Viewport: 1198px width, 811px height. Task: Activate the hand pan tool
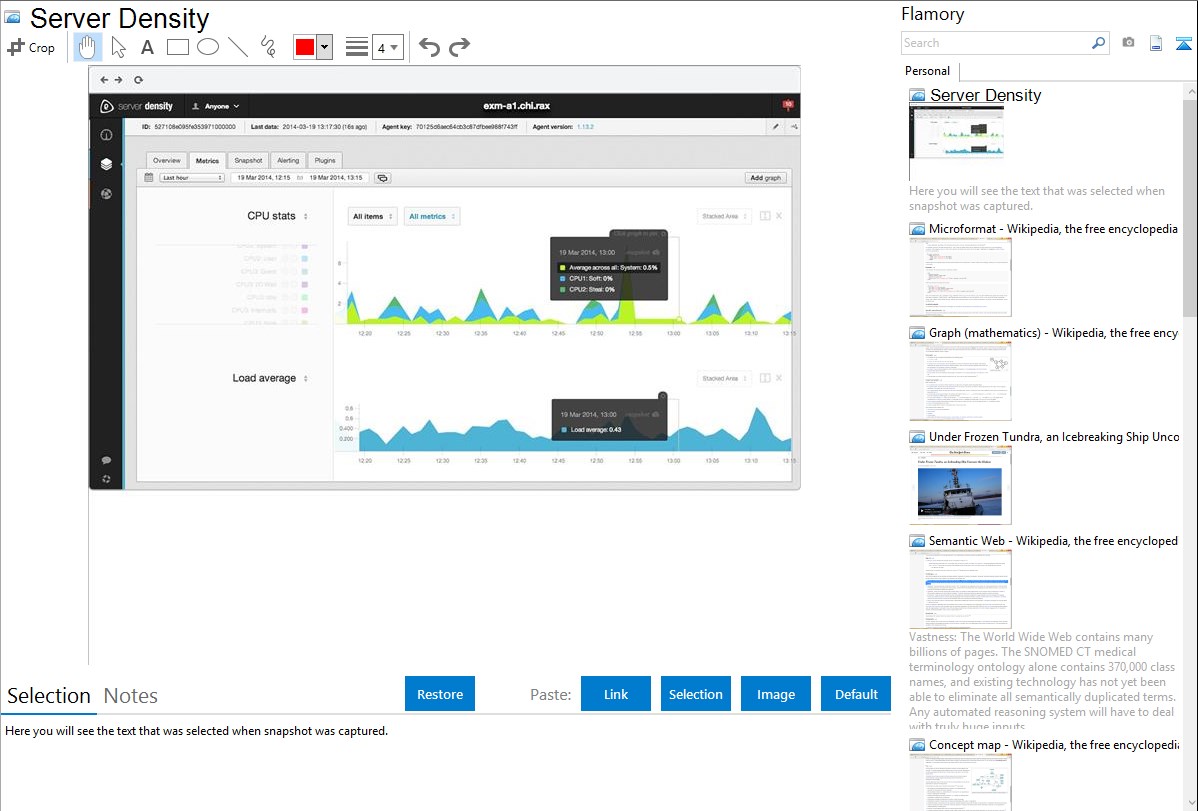coord(88,47)
